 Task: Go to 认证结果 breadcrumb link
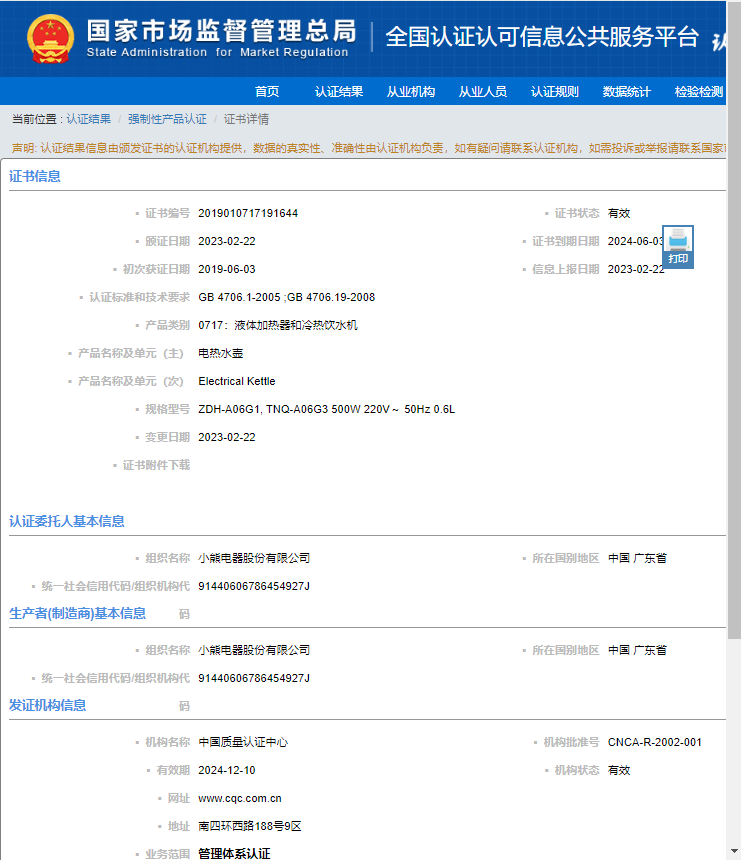tap(88, 119)
